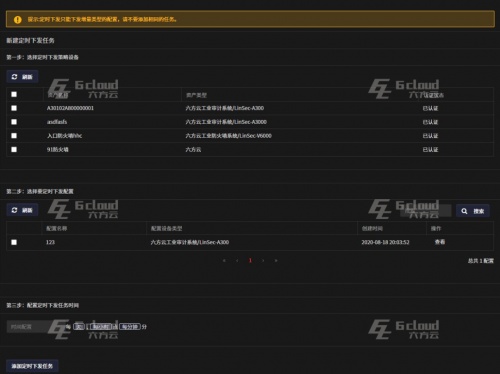Check the box for device A30102A800000001

[14, 108]
